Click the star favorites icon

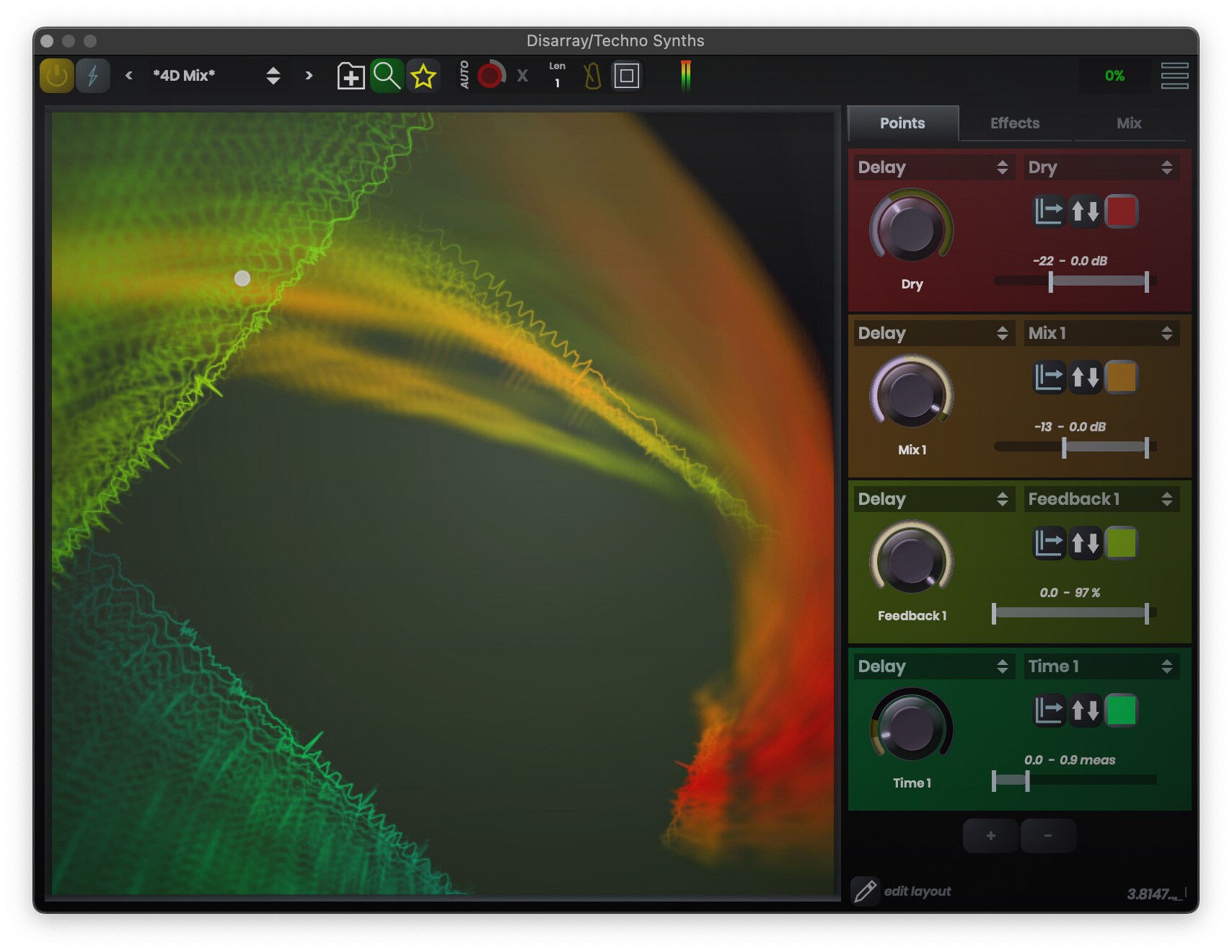(x=424, y=75)
